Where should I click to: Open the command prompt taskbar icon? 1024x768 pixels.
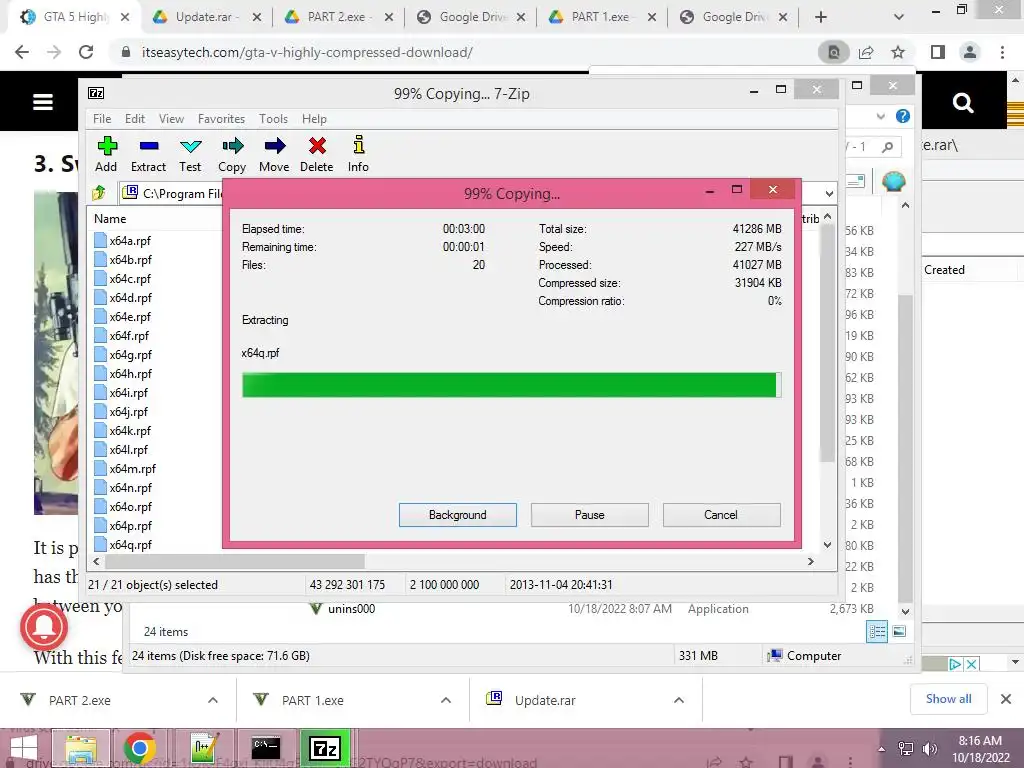click(266, 747)
